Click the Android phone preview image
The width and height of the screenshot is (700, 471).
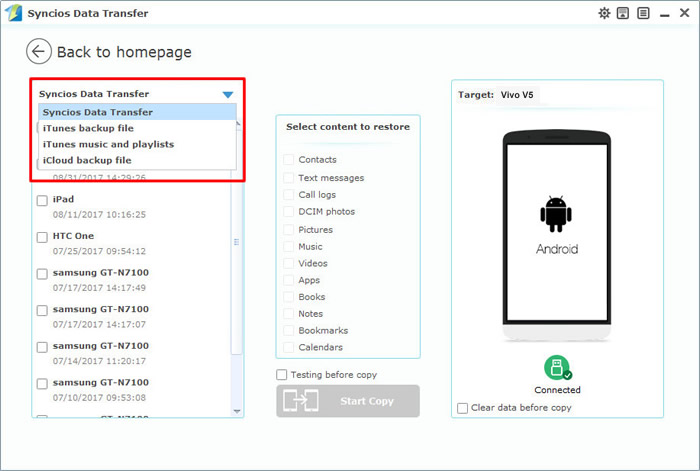(557, 236)
